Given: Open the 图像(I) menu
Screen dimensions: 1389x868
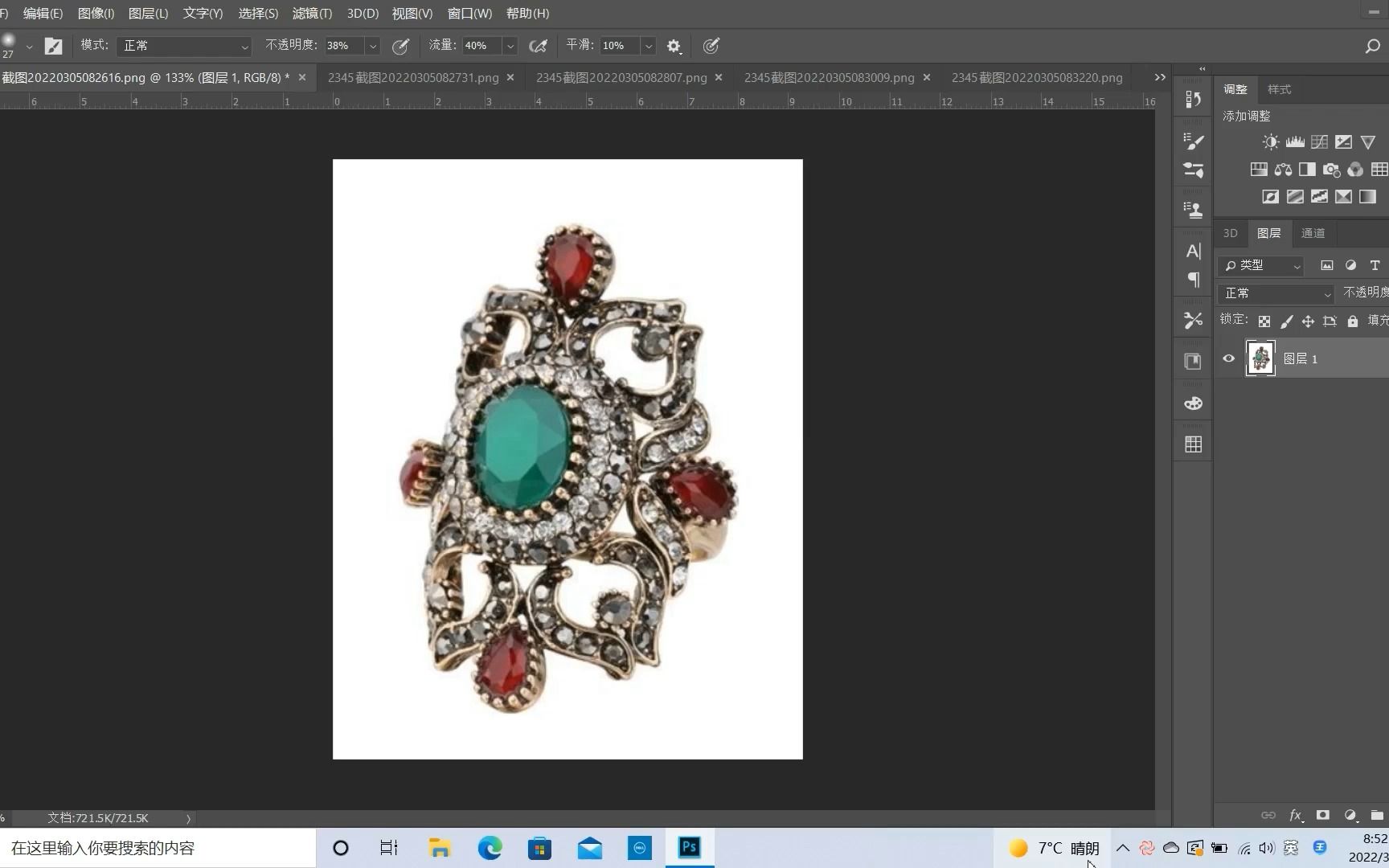Looking at the screenshot, I should click(x=96, y=14).
